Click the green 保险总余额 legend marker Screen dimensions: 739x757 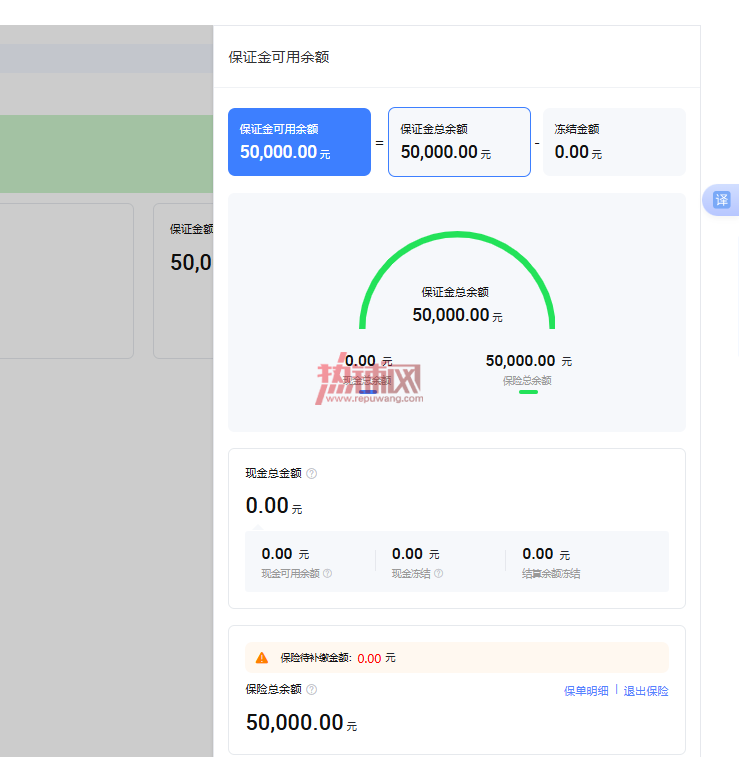[528, 392]
